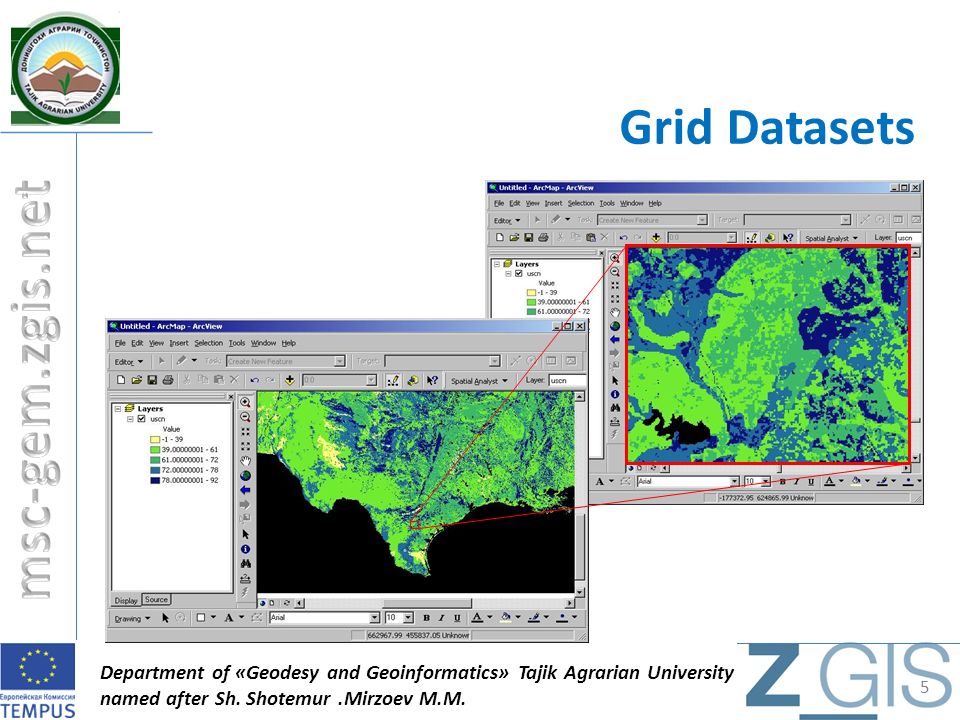Open the Selection menu in front ArcMap window
Image resolution: width=960 pixels, height=720 pixels.
(x=209, y=343)
